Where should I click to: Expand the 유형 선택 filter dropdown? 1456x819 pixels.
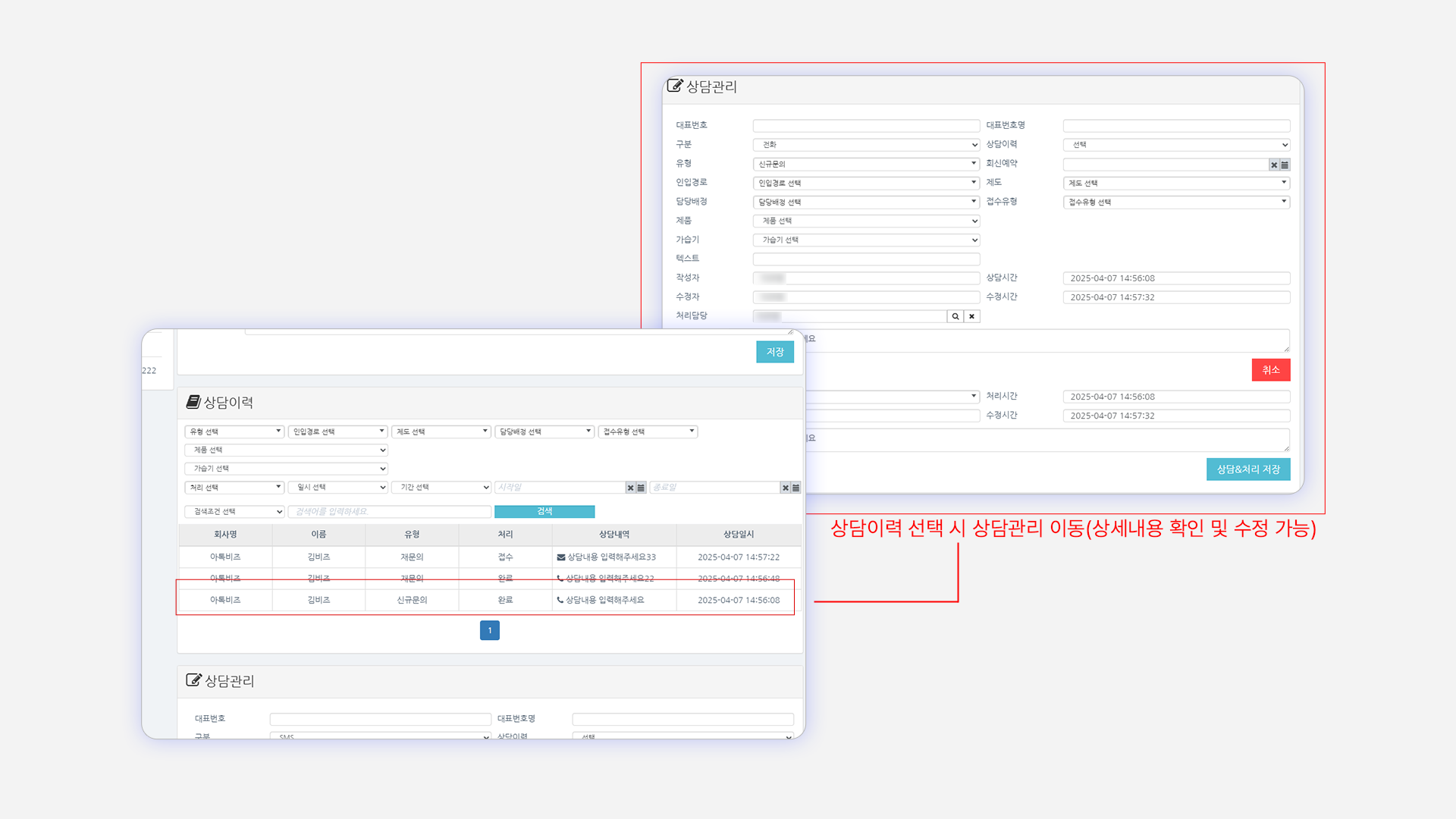(x=234, y=431)
